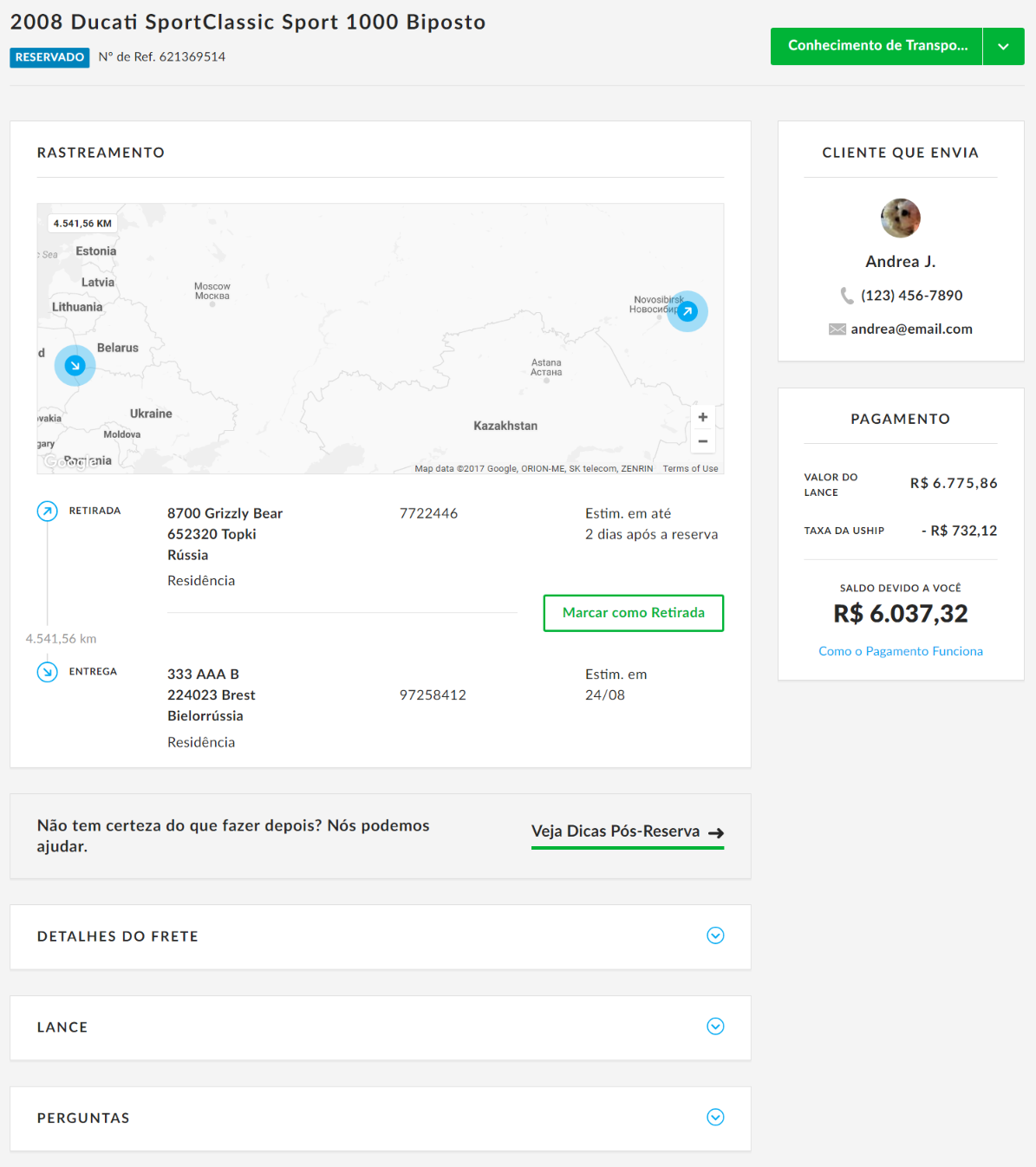Click the phone icon beside customer number
1036x1167 pixels.
click(847, 296)
